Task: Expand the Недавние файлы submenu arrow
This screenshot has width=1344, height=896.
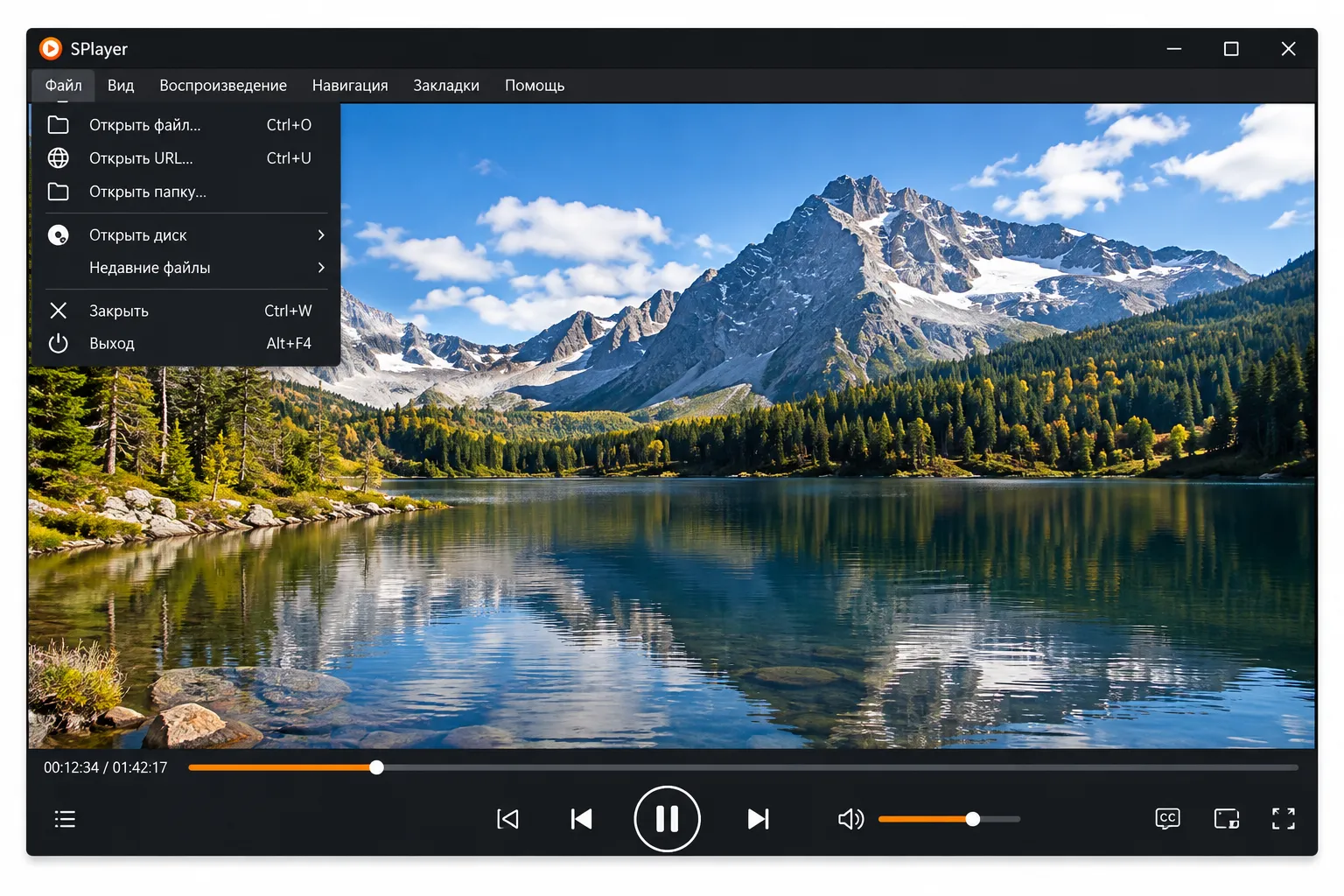Action: click(321, 268)
